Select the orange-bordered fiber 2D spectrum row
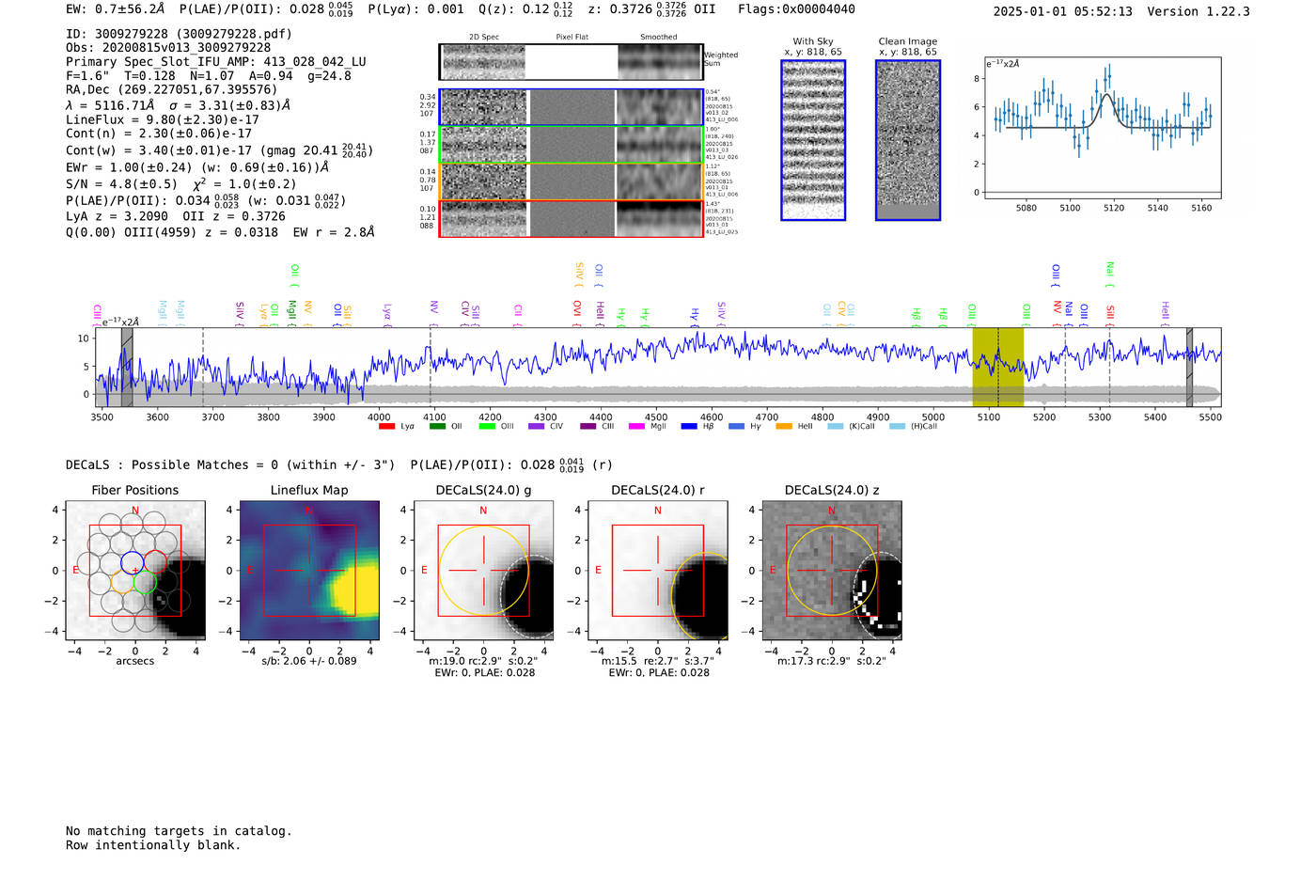1316x896 pixels. click(571, 181)
